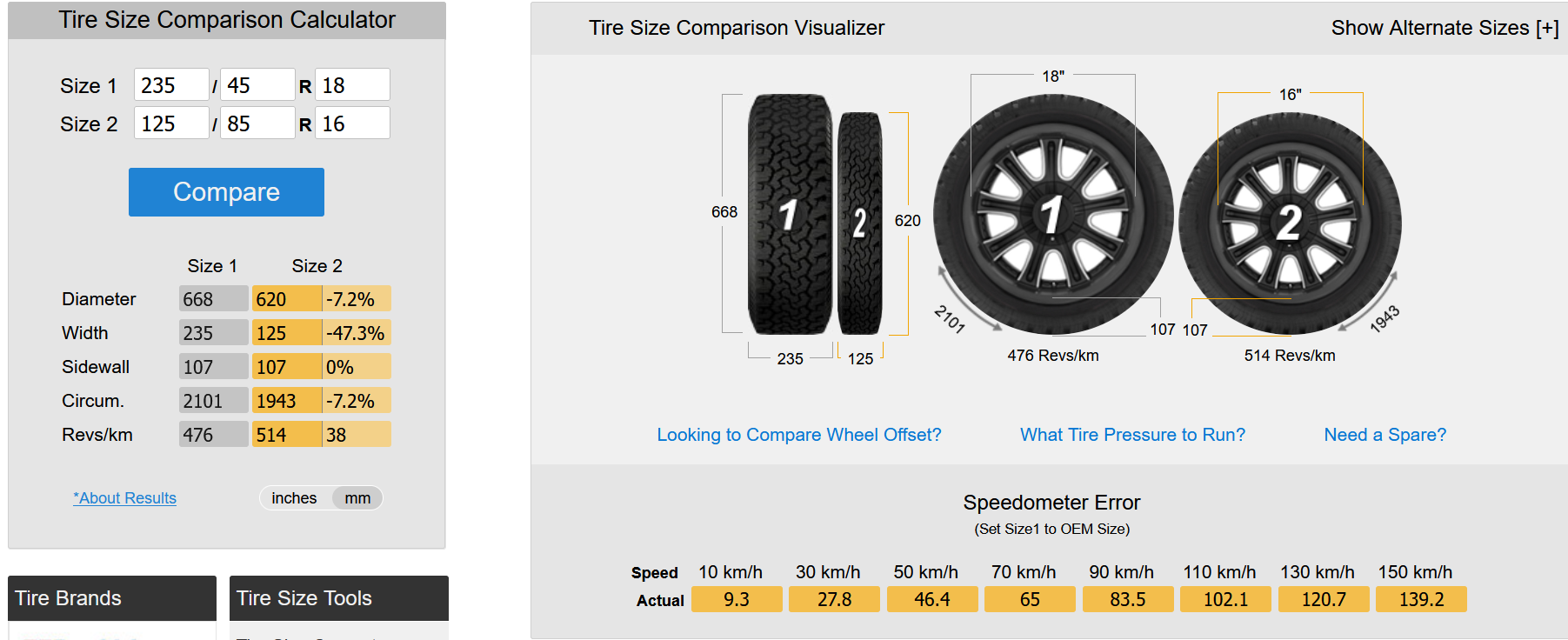Click Size 2 width field 125

point(171,123)
